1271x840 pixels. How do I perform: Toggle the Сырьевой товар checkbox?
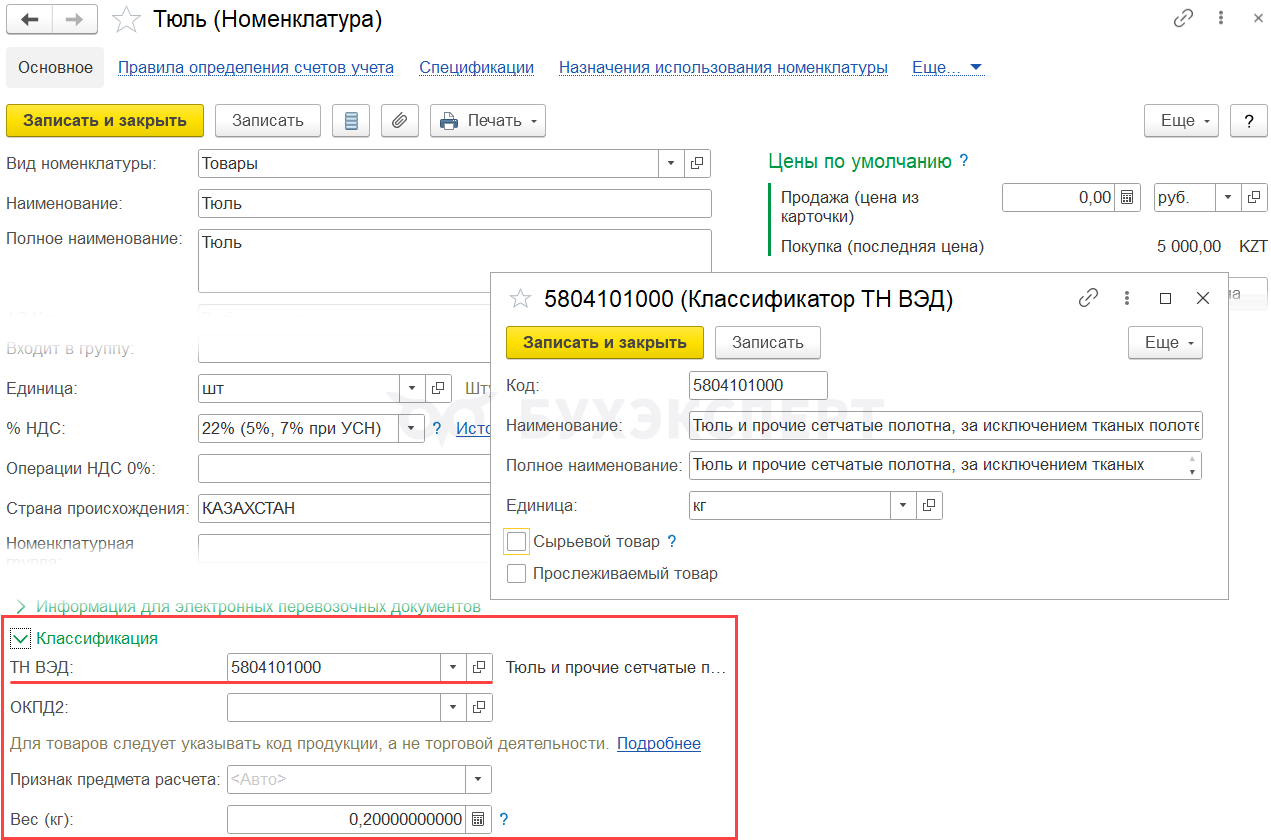tap(516, 541)
